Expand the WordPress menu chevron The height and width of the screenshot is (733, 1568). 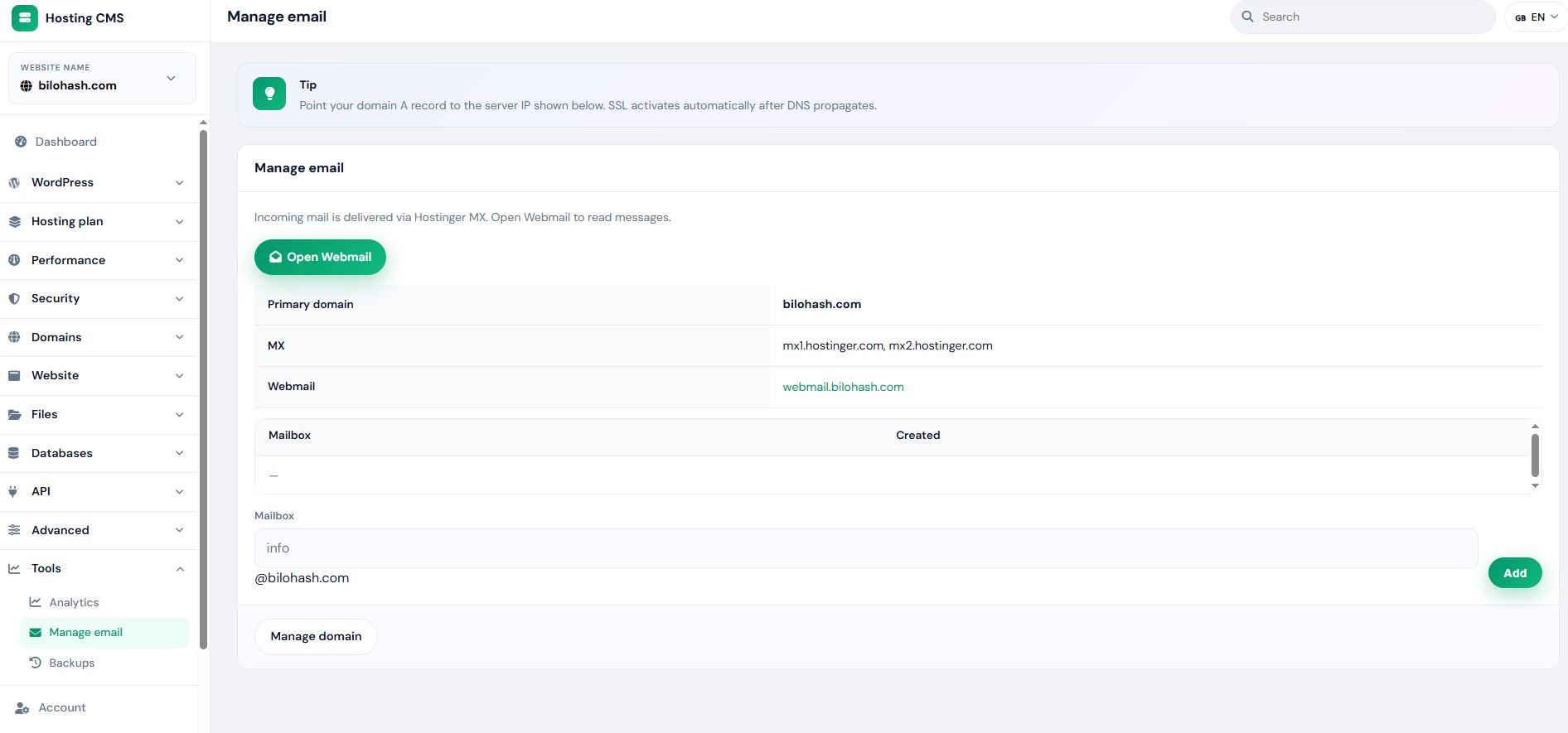click(x=179, y=182)
